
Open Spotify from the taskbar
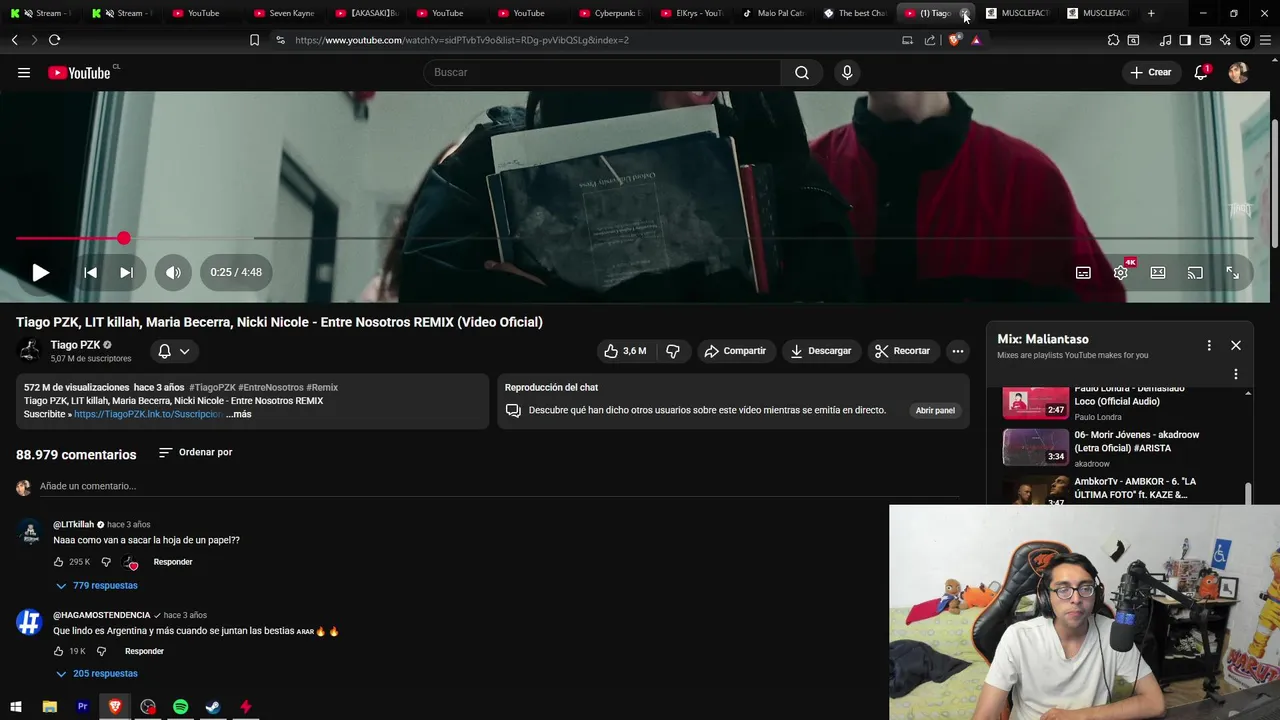[180, 707]
